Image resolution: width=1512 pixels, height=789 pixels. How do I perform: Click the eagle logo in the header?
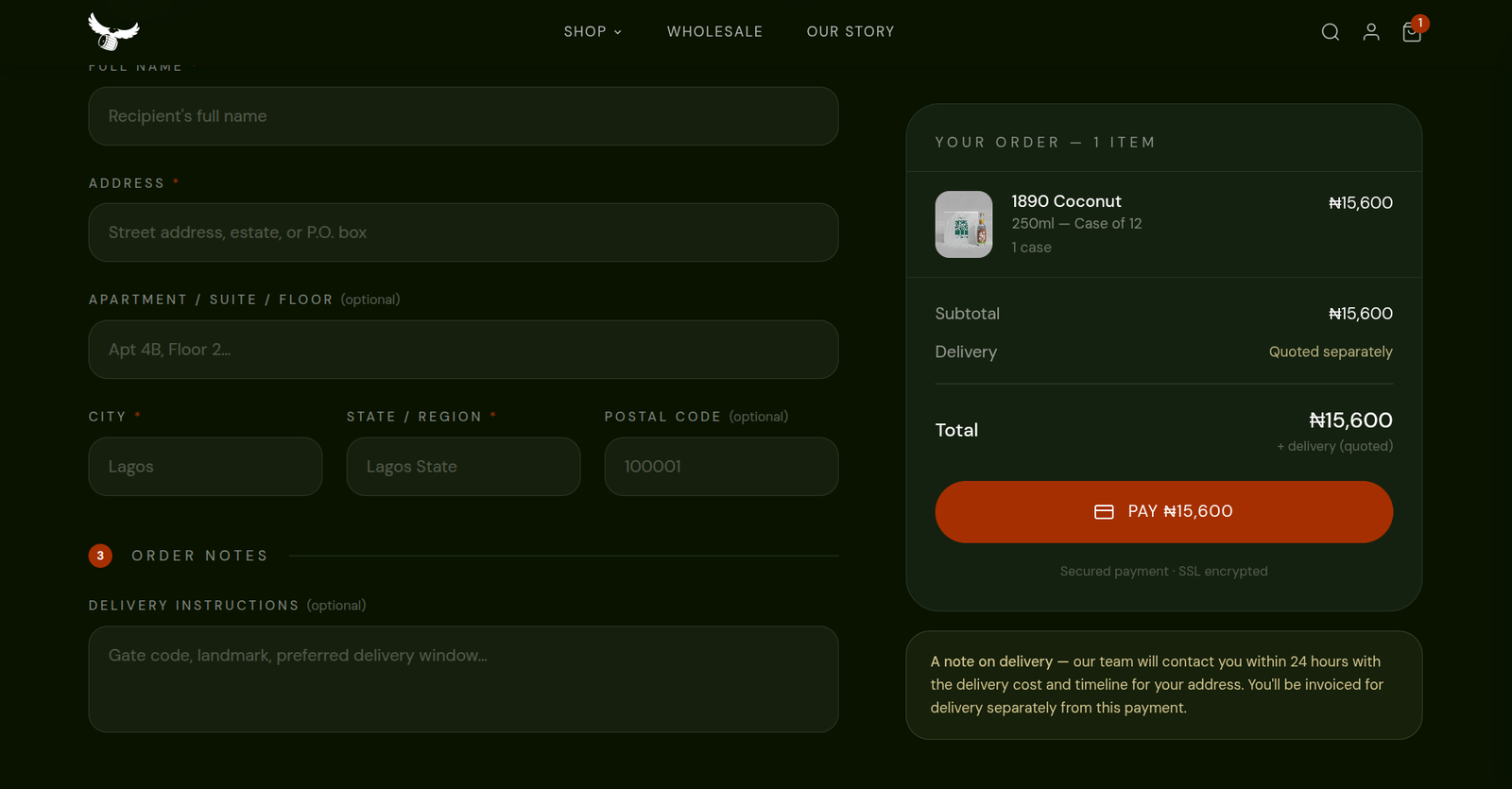[113, 31]
